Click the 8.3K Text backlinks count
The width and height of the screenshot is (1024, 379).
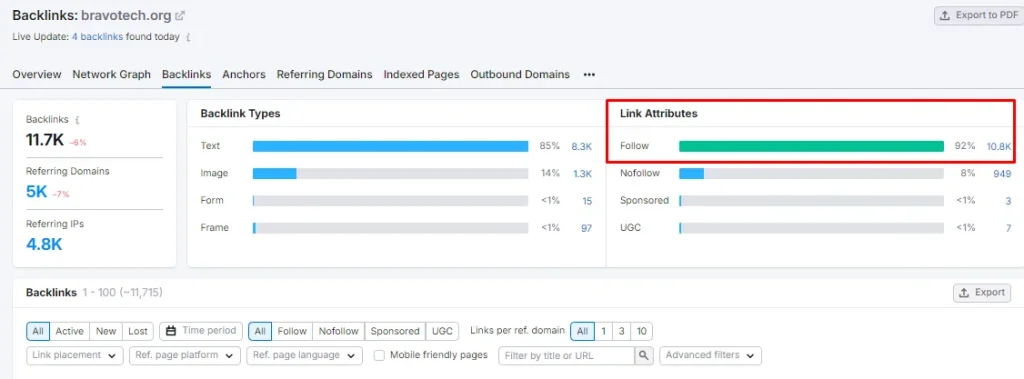pos(581,146)
